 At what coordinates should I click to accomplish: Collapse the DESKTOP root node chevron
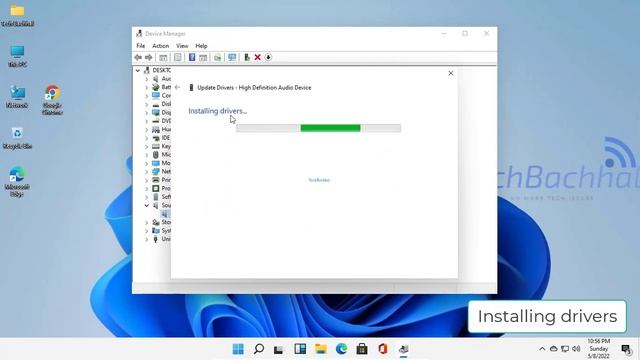pos(138,71)
